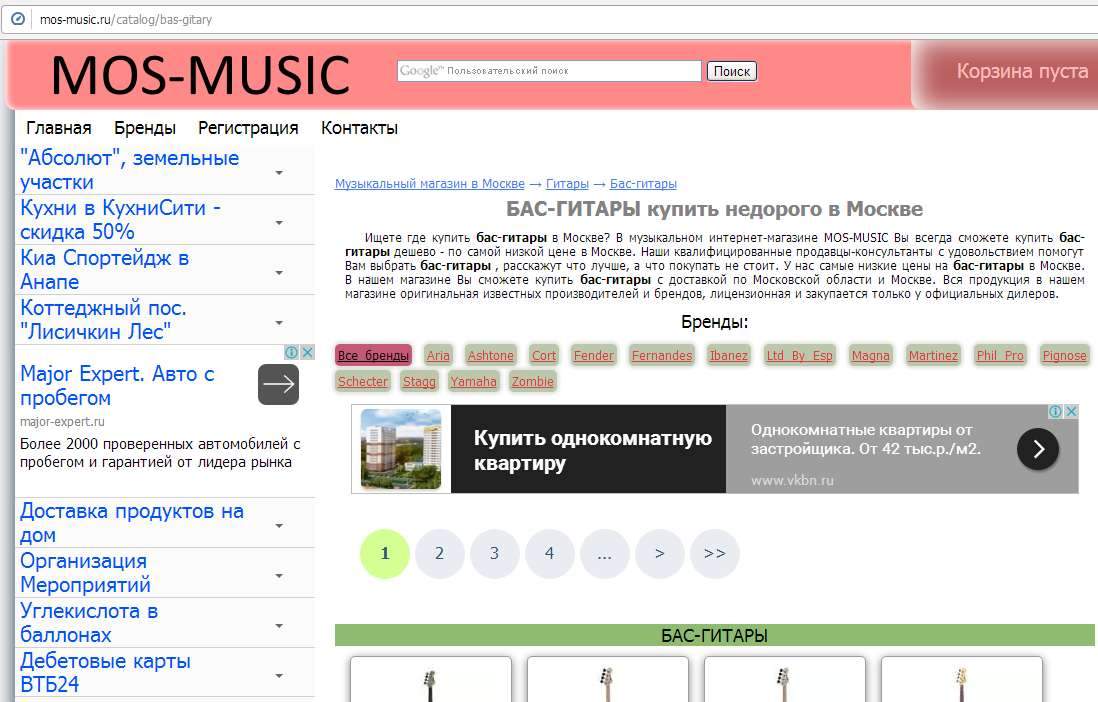The image size is (1098, 702).
Task: Open Доставка продуктов на дом ad
Action: 132,523
